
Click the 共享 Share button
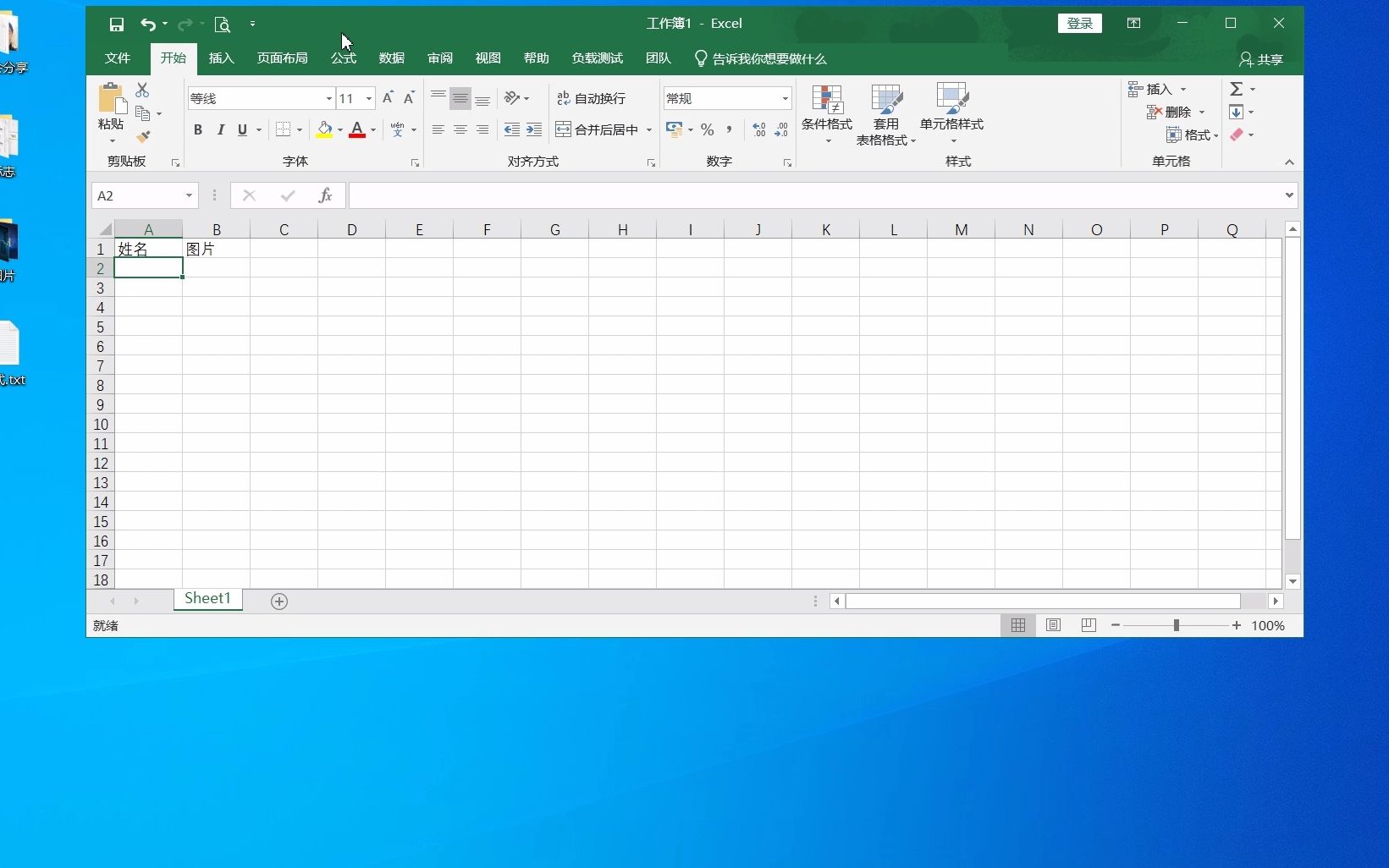tap(1261, 59)
